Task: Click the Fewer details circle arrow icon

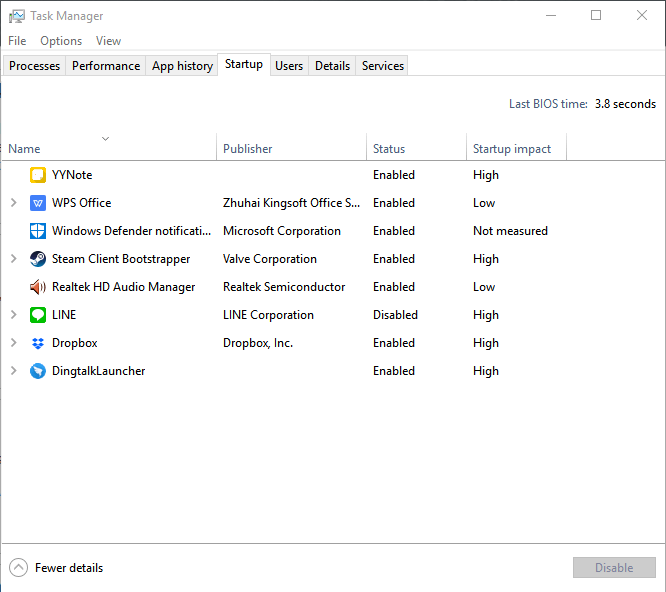Action: point(18,568)
